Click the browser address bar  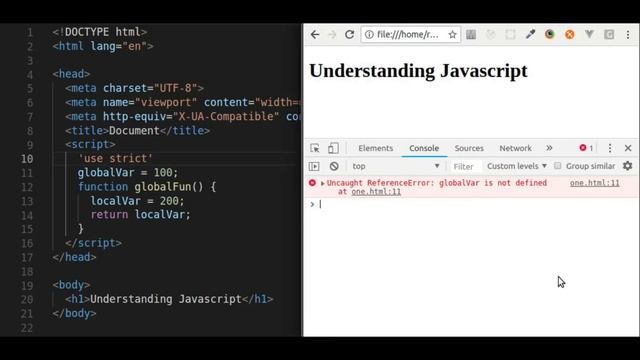[411, 35]
